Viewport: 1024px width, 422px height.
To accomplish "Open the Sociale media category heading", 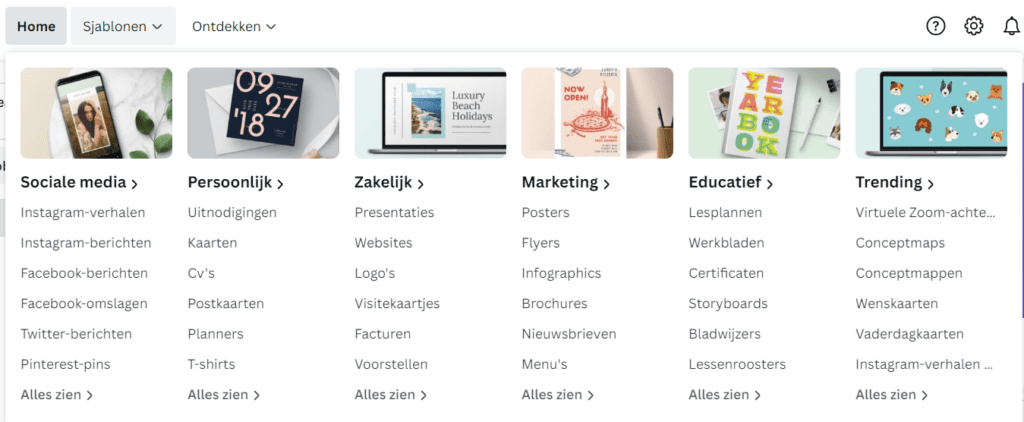I will [x=80, y=183].
